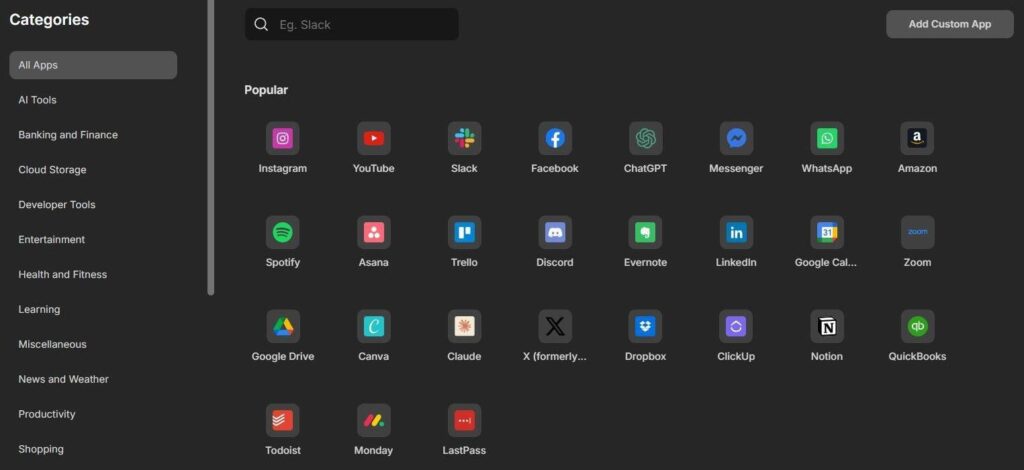
Task: Pick the Notion app icon
Action: tap(827, 326)
